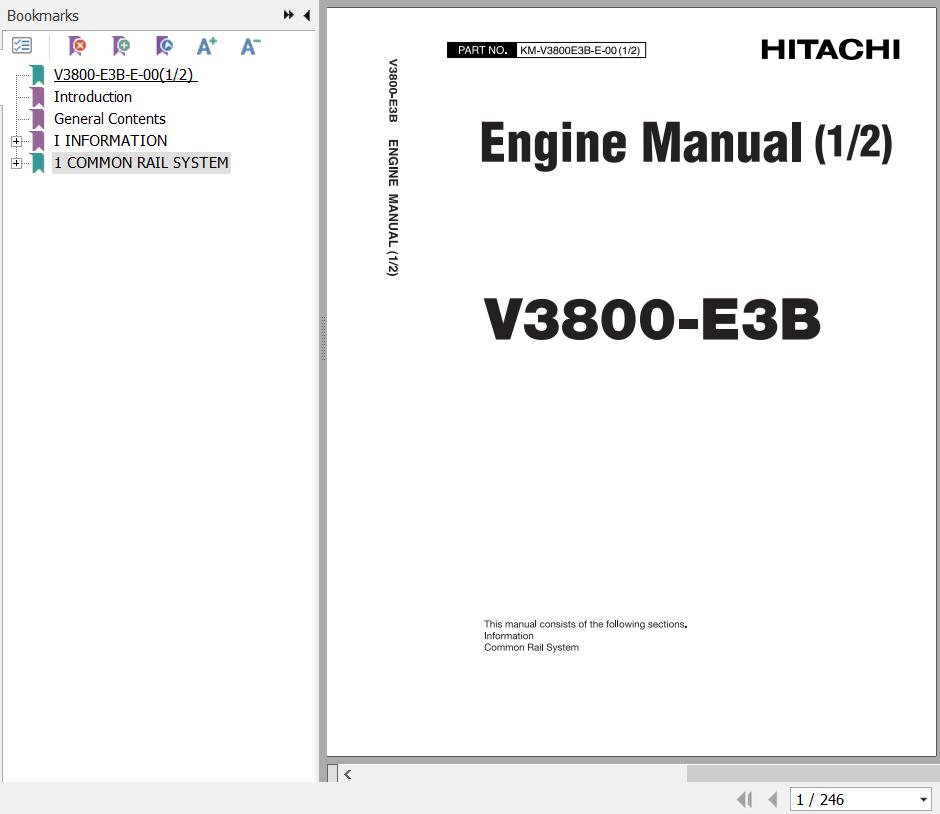Click the vertical spine text V3800-E3B ENGINE MANUAL
This screenshot has width=940, height=814.
click(393, 167)
